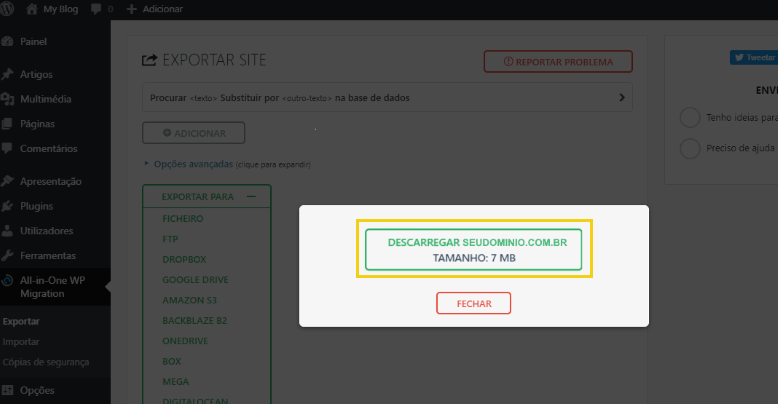Click the Apresentação brush icon
Viewport: 778px width, 404px height.
tap(7, 181)
